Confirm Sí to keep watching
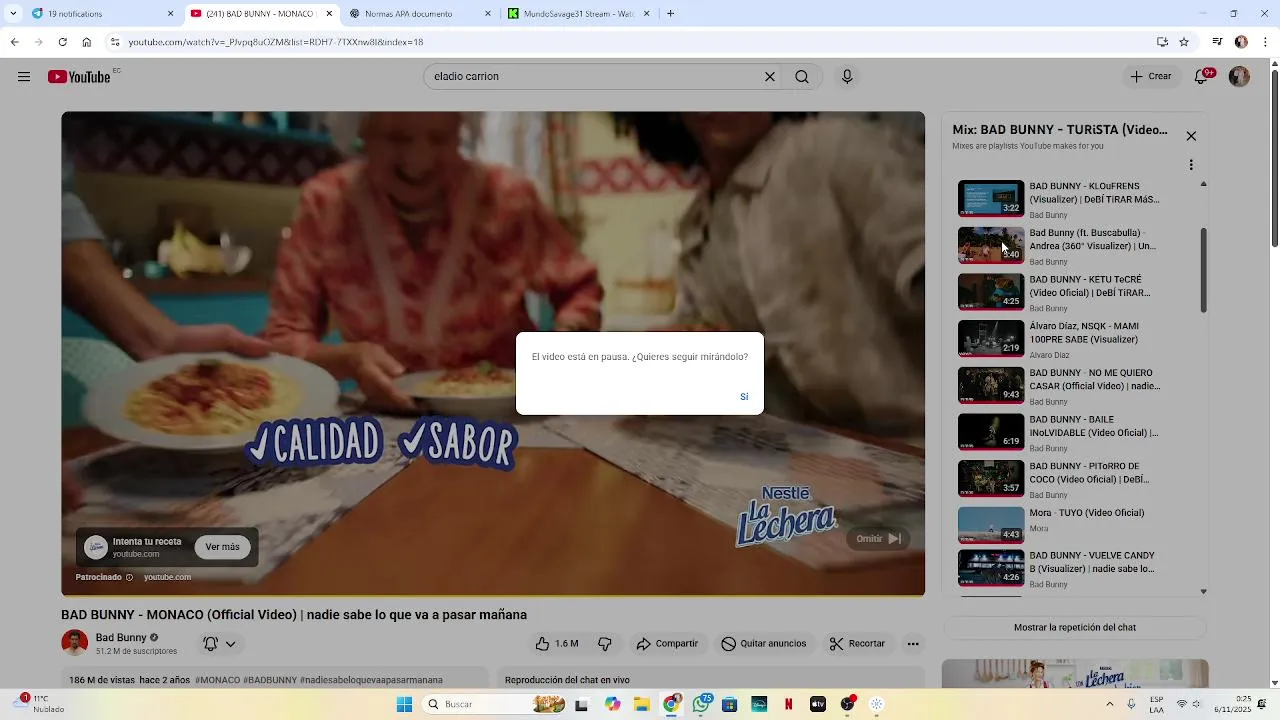This screenshot has height=720, width=1280. (744, 397)
